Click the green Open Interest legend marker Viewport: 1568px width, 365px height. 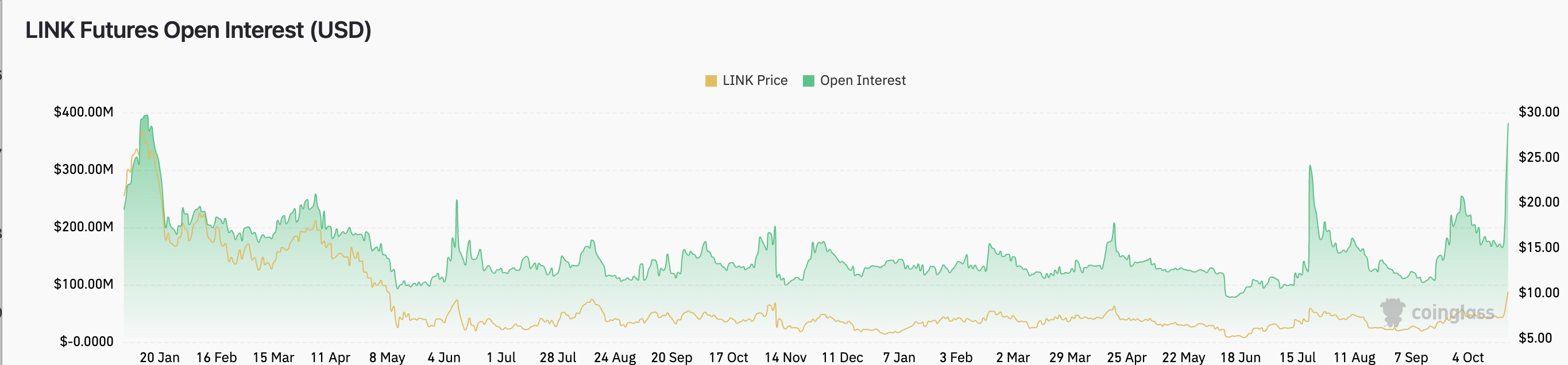808,81
